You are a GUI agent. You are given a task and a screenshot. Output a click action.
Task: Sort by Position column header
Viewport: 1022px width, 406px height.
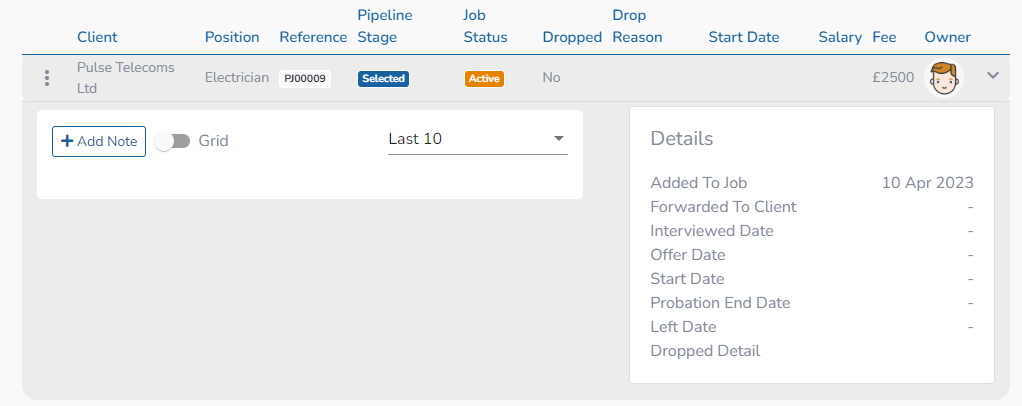(232, 37)
